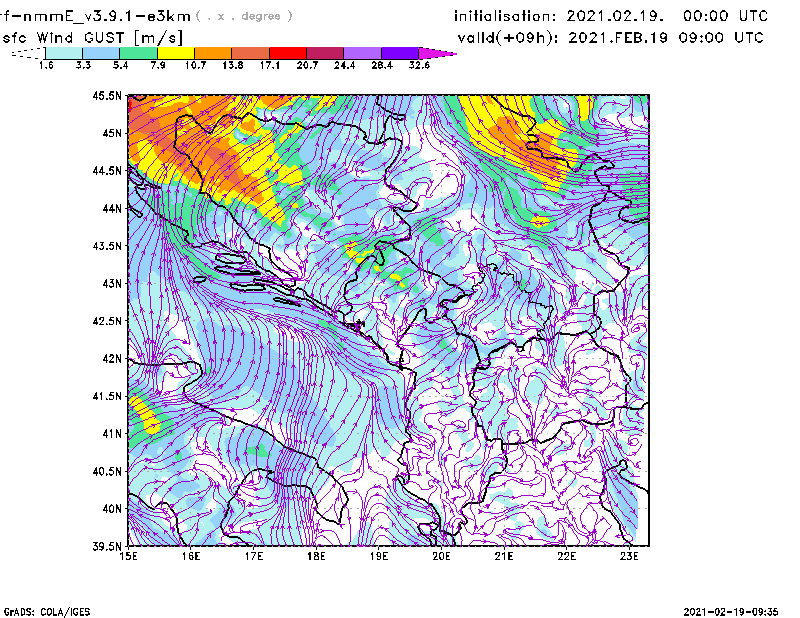This screenshot has width=800, height=618.
Task: Click the coral 13.8–17.1 legend swatch
Action: point(251,53)
